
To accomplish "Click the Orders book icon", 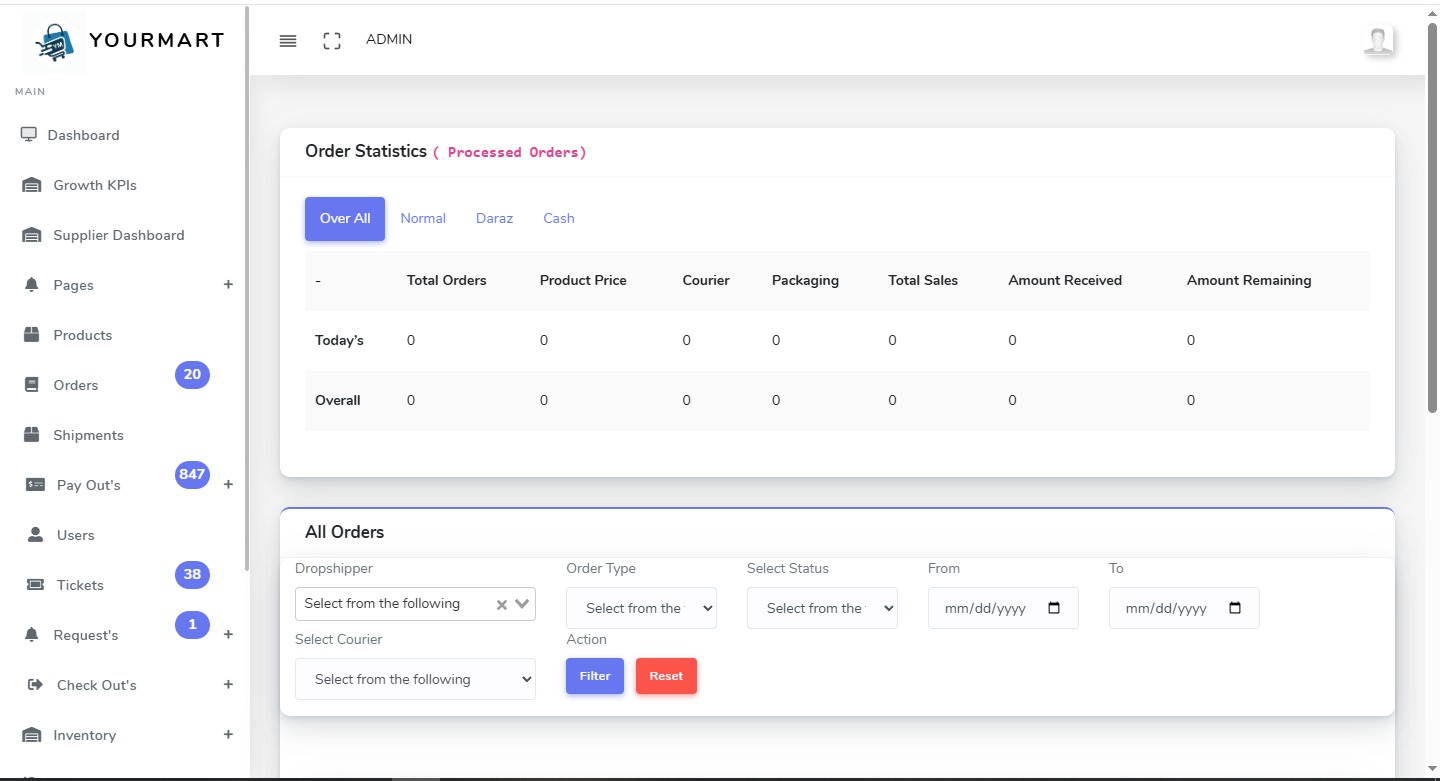I will tap(31, 385).
